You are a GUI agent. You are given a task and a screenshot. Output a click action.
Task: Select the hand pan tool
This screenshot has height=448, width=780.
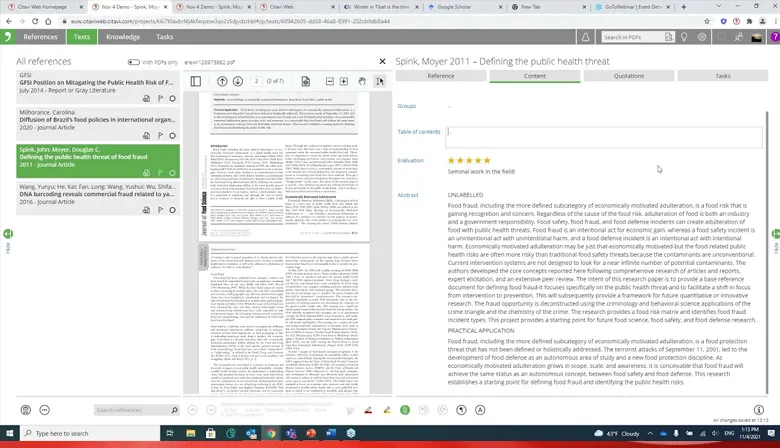[x=362, y=81]
